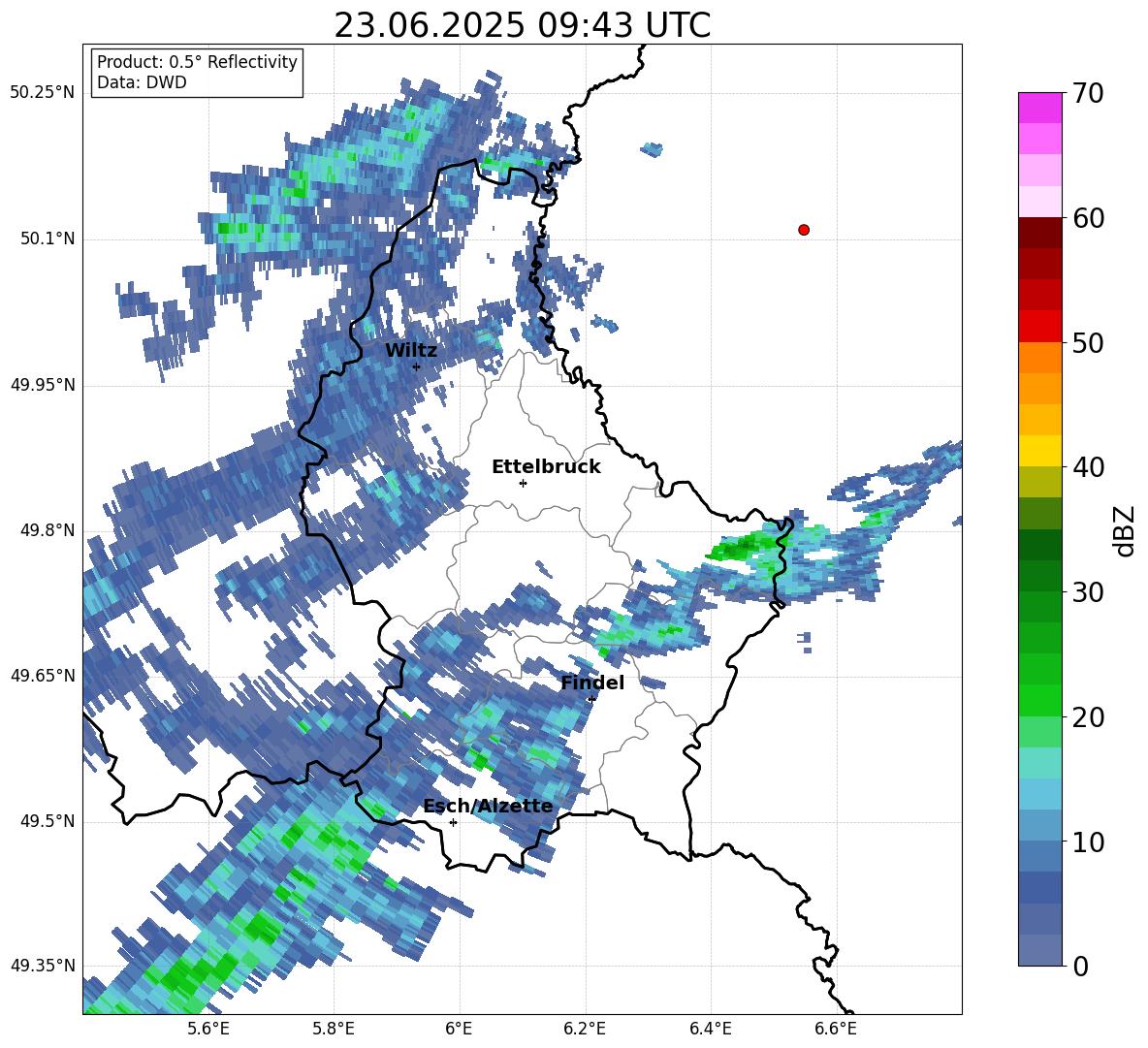Screen dimensions: 1148x1048
Task: Click the 49.8°N latitude label
Action: 48,530
